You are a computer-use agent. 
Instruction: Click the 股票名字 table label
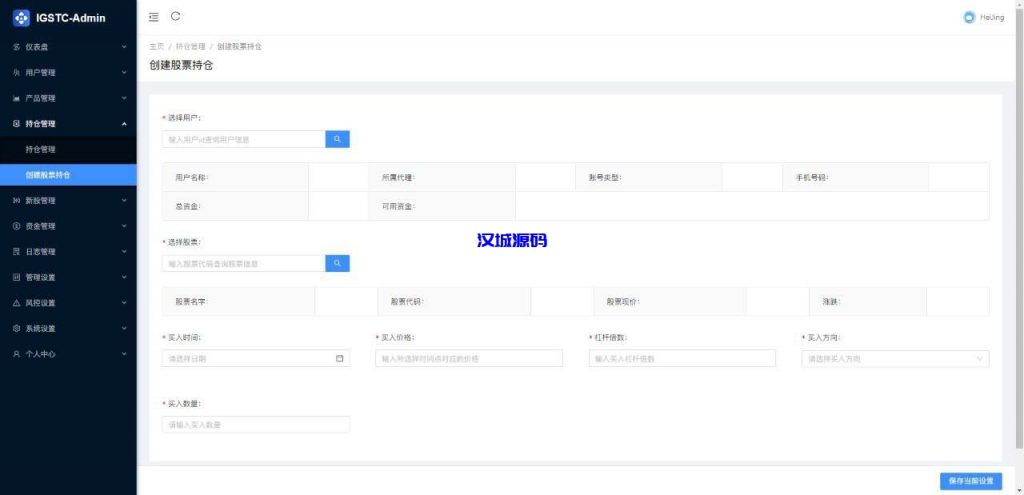[x=192, y=302]
